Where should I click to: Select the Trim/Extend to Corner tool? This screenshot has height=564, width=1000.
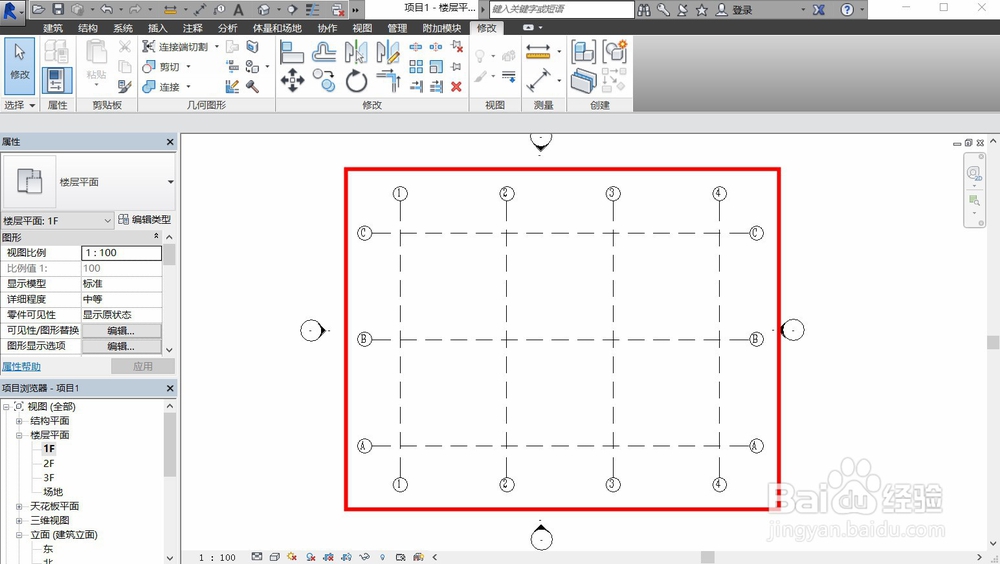388,81
